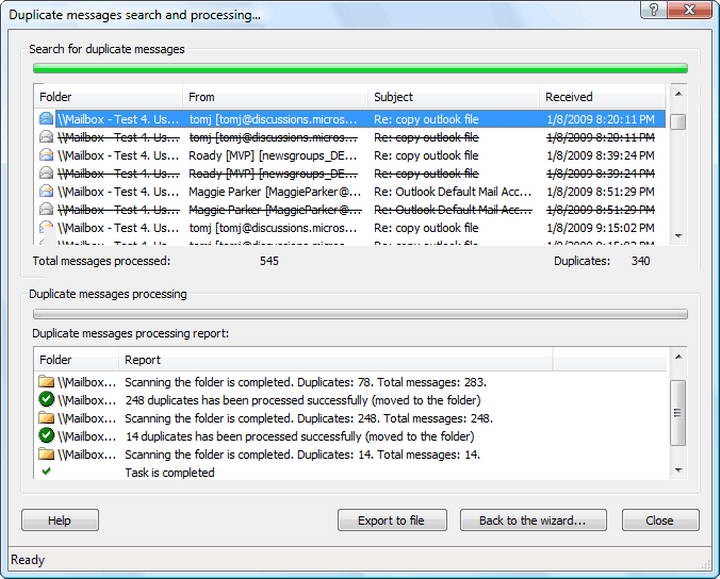Click the gray duplicate processing progress bar
Screen dimensions: 720x579
360,314
